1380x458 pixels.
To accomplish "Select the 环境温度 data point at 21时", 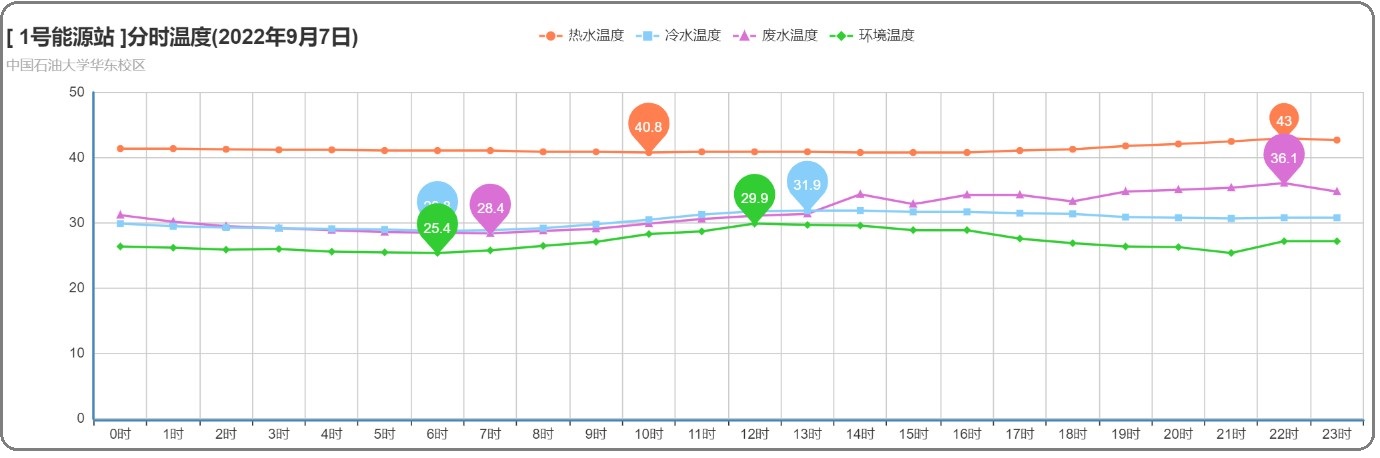I will [x=1231, y=253].
